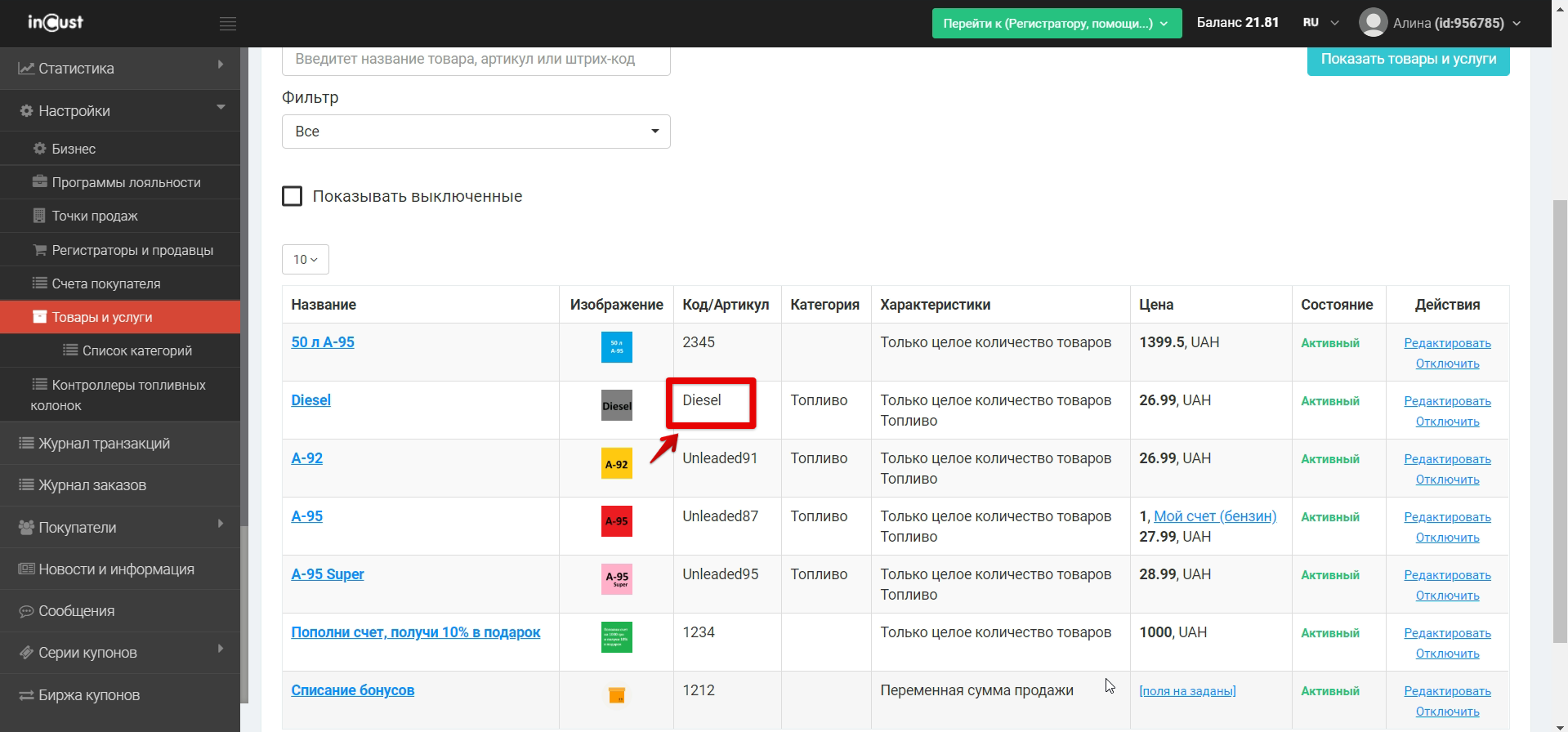The width and height of the screenshot is (1568, 732).
Task: Open the Фильтр dropdown showing Все
Action: click(476, 132)
